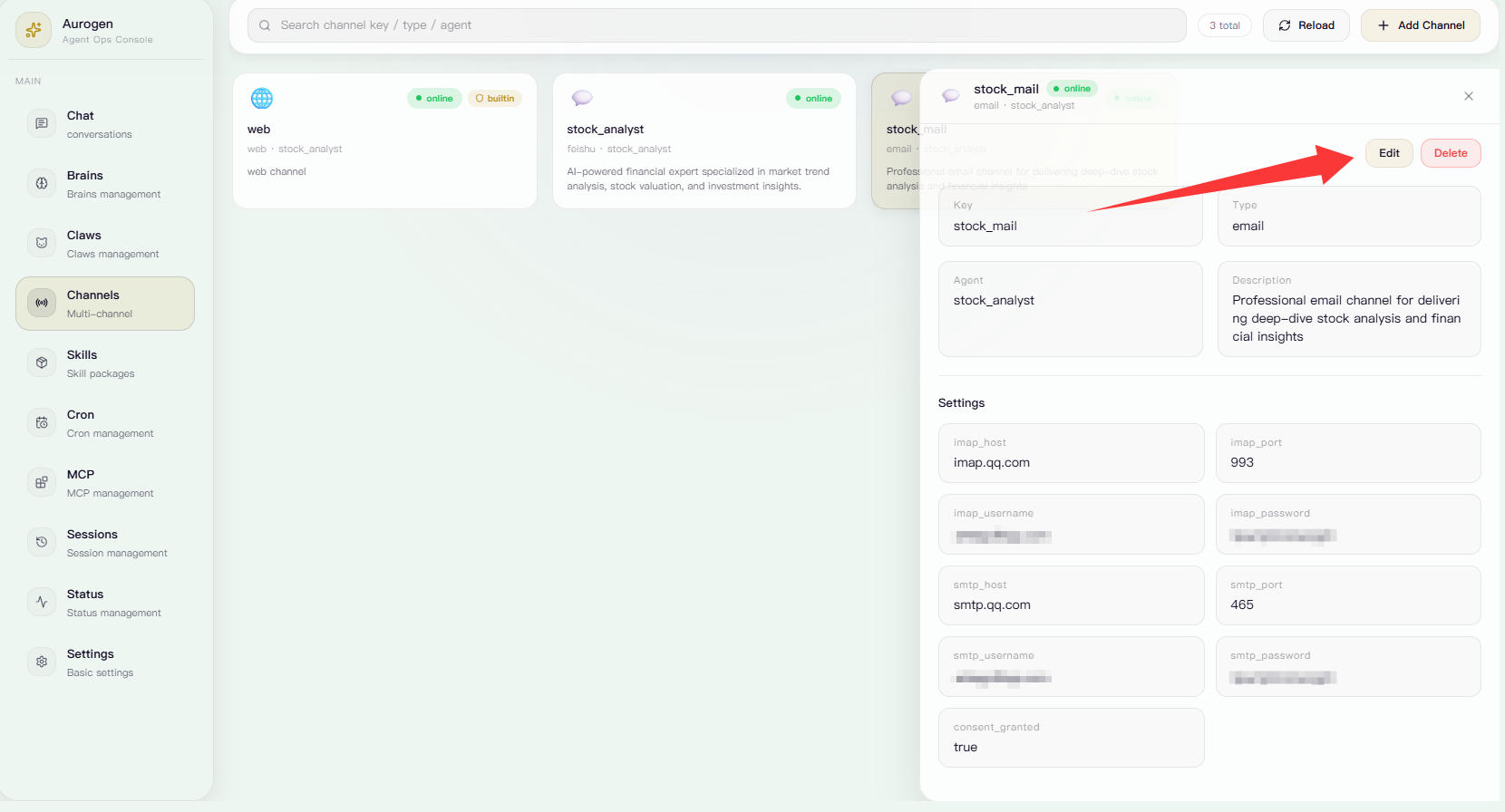This screenshot has width=1505, height=812.
Task: Edit the stock_mail channel
Action: pyautogui.click(x=1389, y=153)
